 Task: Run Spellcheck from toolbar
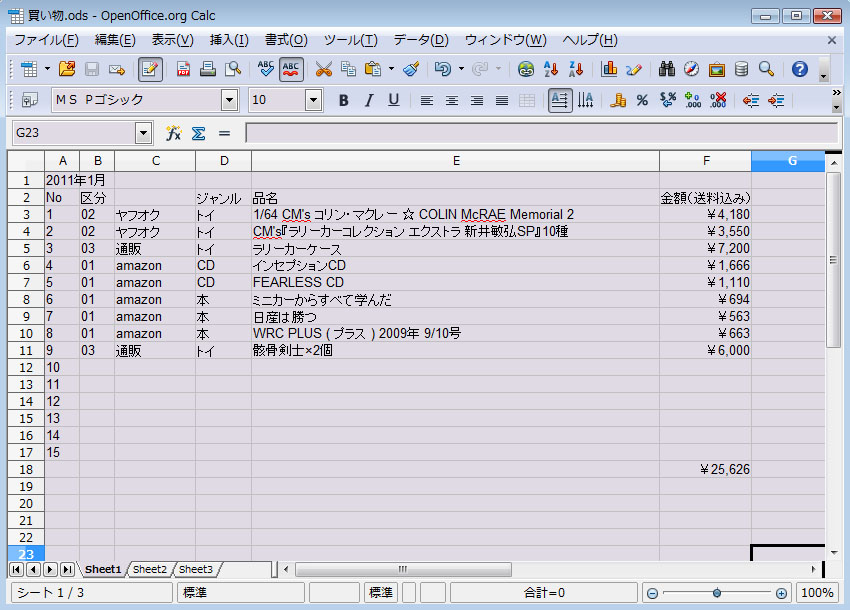[265, 69]
